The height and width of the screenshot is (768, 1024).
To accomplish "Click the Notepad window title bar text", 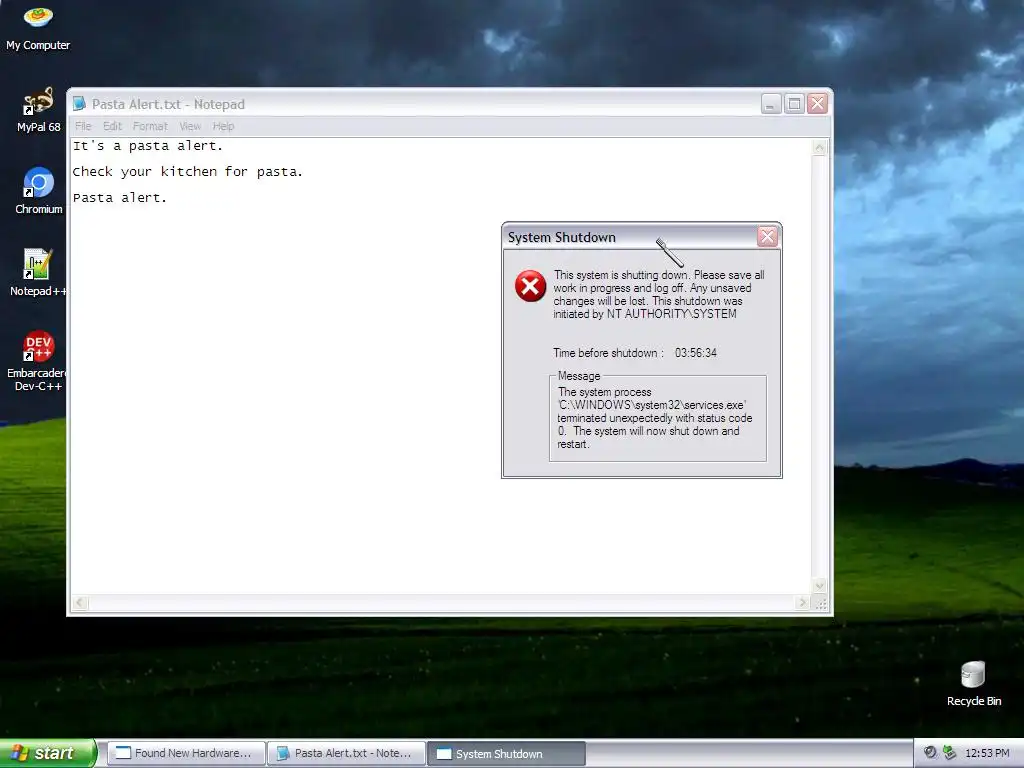I will [x=168, y=104].
